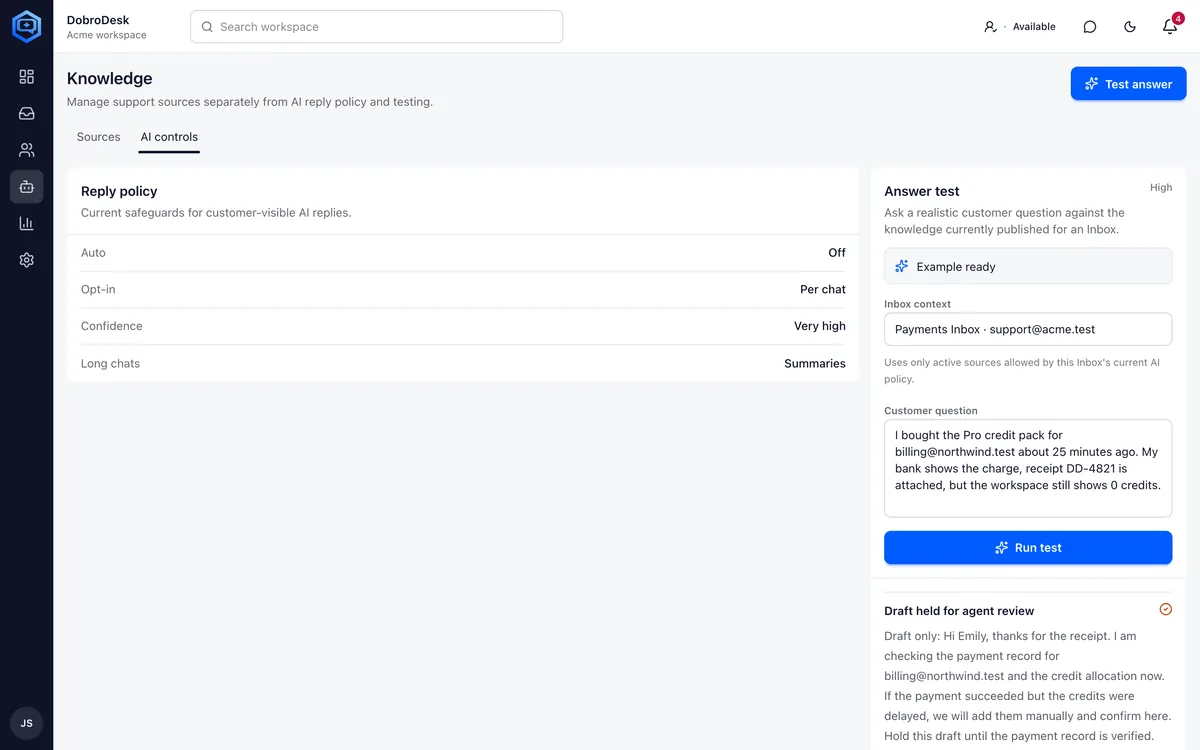1200x750 pixels.
Task: Click the Example ready button
Action: (1028, 266)
